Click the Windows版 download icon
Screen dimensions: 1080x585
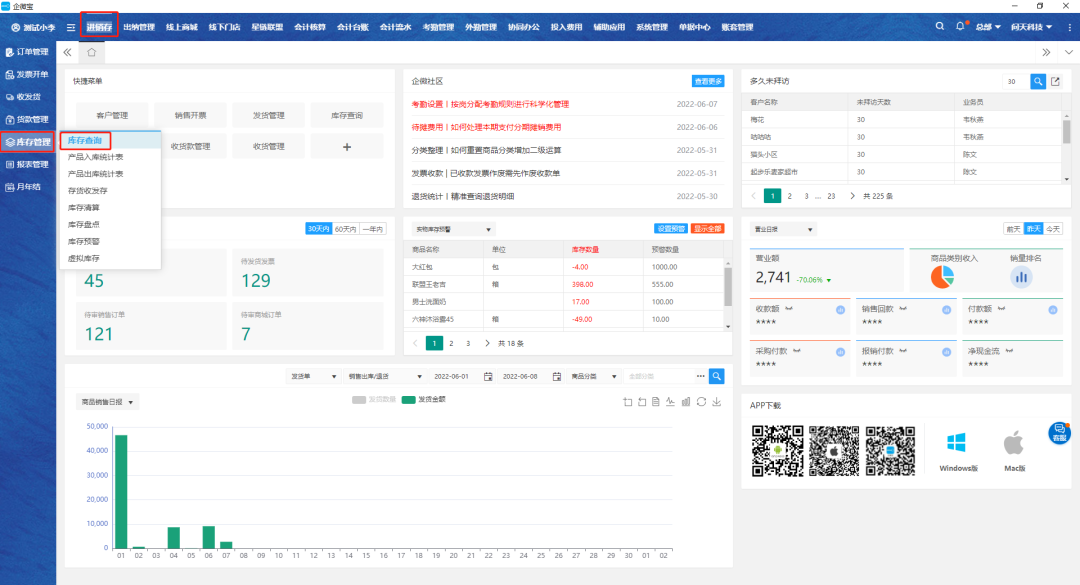tap(958, 444)
